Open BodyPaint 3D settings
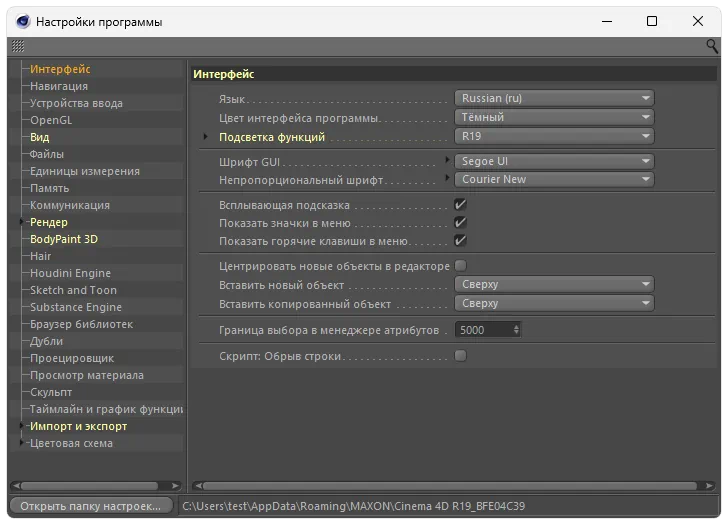Screen dimensions: 726x525 [x=64, y=239]
